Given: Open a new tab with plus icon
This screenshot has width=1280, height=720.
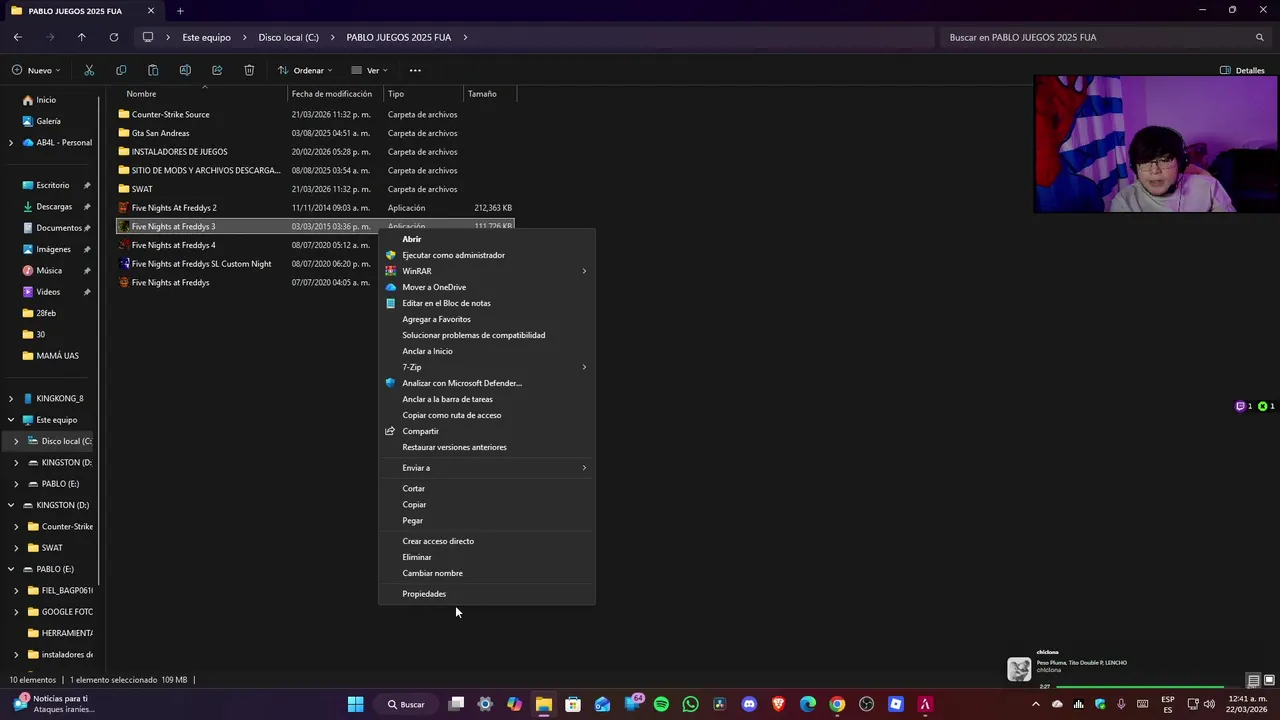Looking at the screenshot, I should point(180,11).
